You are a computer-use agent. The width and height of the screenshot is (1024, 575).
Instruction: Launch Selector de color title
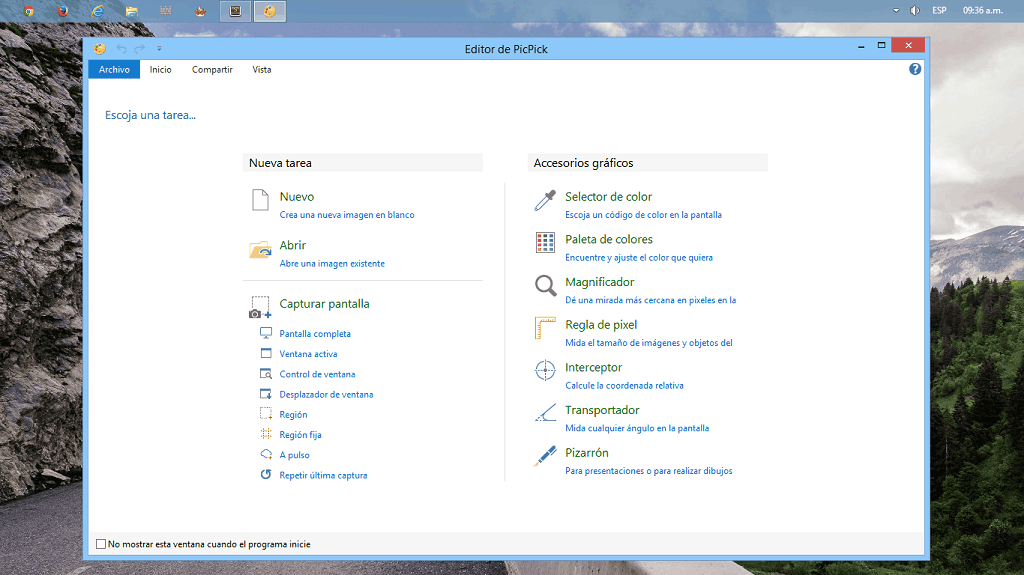[609, 197]
